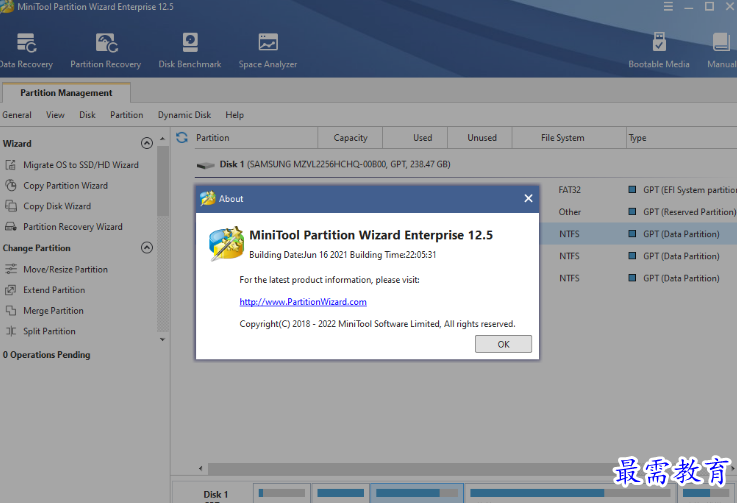737x503 pixels.
Task: Open the hamburger menu in title bar
Action: pyautogui.click(x=668, y=7)
